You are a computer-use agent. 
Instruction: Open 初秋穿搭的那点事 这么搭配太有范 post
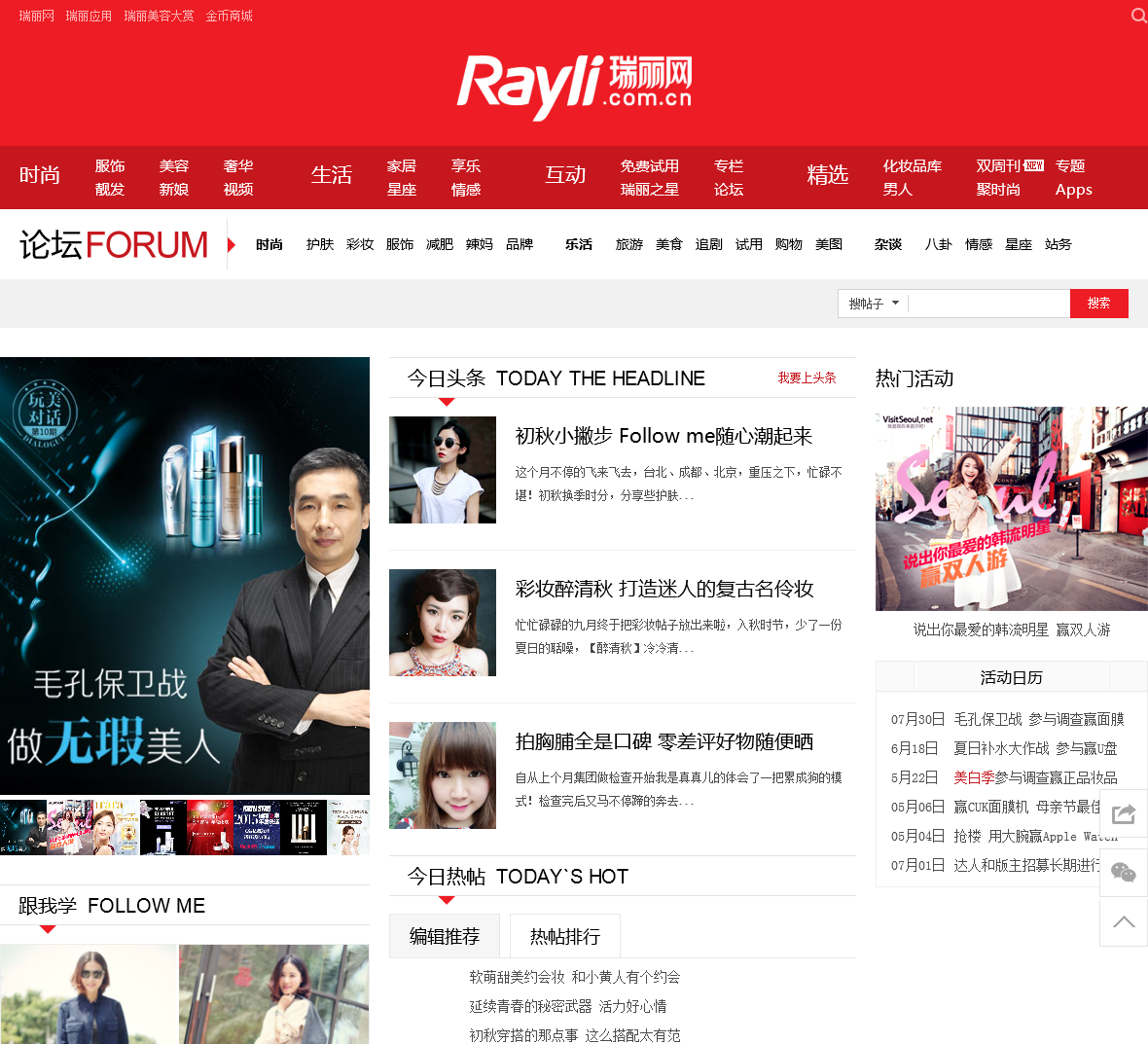click(x=575, y=1035)
